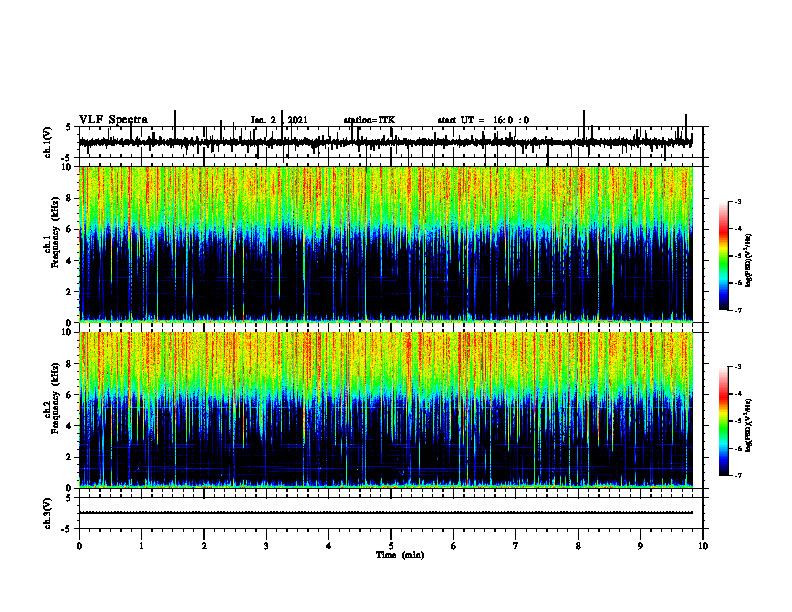
Task: Click the ch.1 frequency axis "4" tick
Action: [x=70, y=261]
